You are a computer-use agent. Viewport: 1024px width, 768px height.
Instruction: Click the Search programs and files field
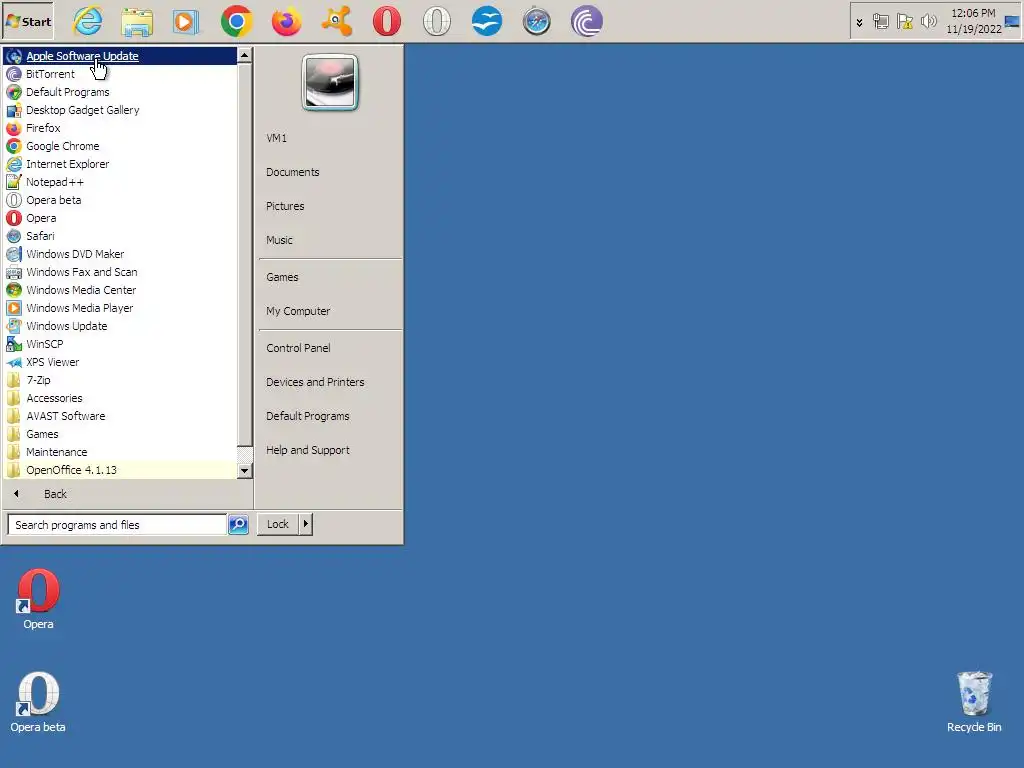[x=117, y=524]
